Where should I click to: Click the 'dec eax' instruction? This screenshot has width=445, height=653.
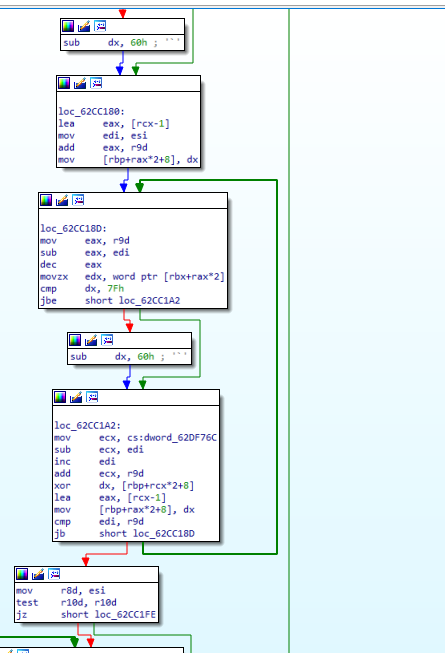point(71,265)
